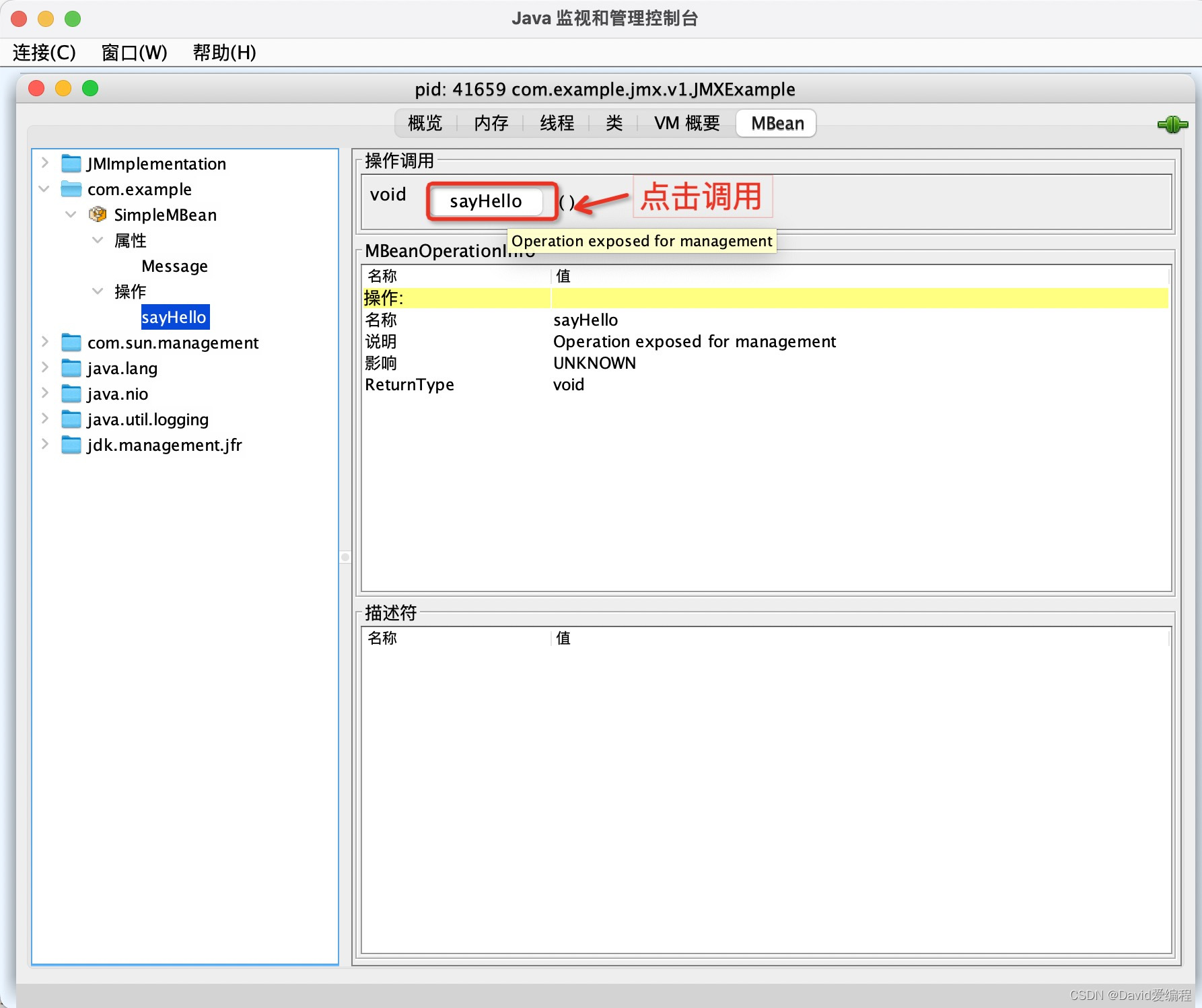The height and width of the screenshot is (1008, 1202).
Task: Click the com.example folder icon
Action: [71, 189]
